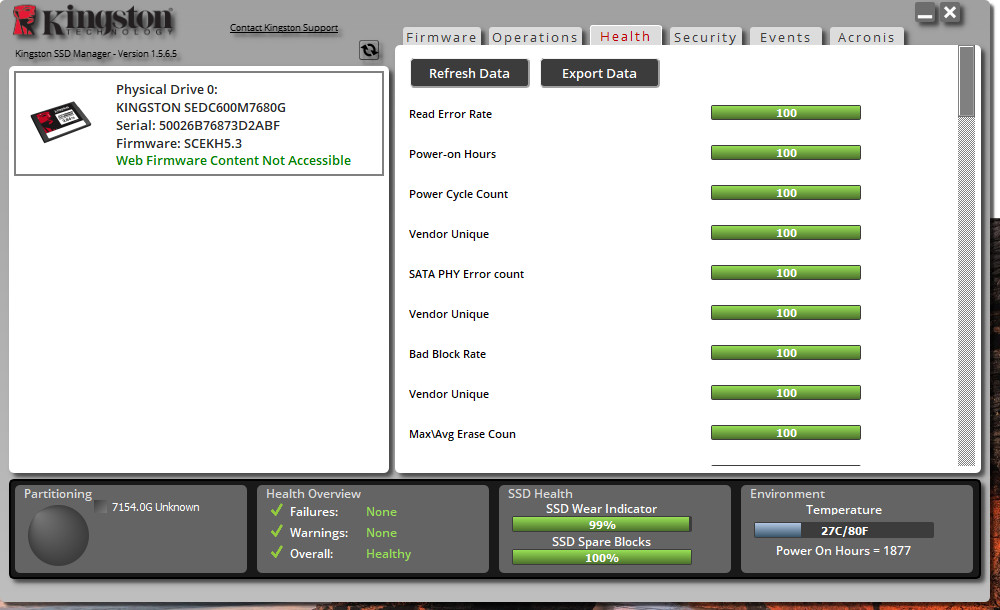Screen dimensions: 1000x610
Task: Click the Environment heading
Action: 787,494
